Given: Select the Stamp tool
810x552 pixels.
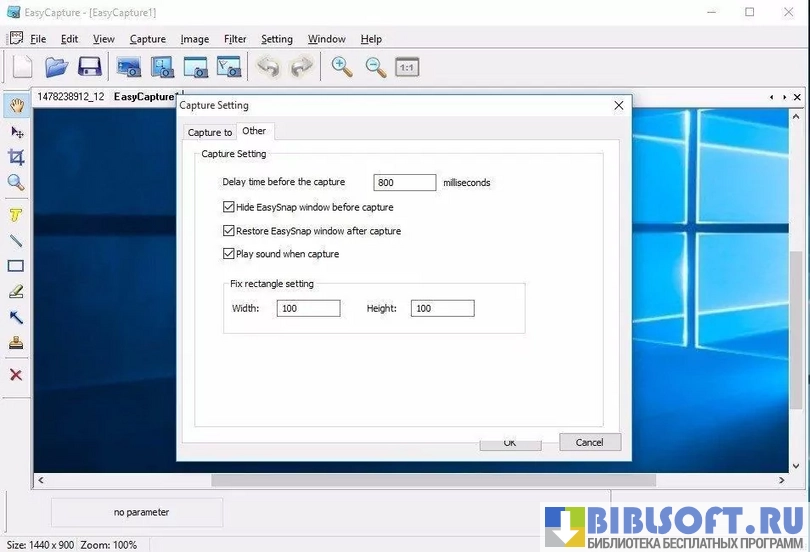Looking at the screenshot, I should [x=16, y=343].
